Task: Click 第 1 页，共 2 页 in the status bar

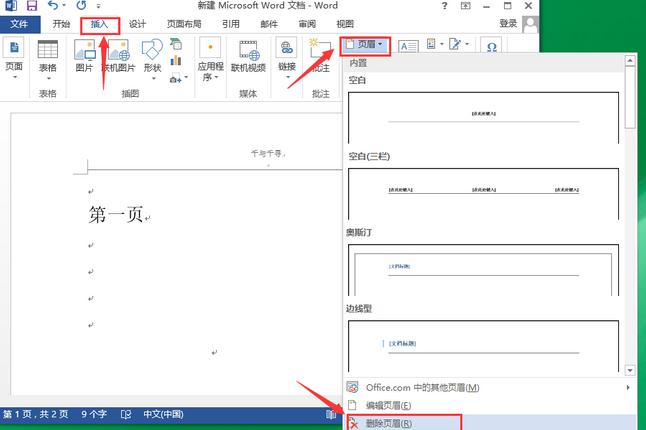Action: point(36,414)
